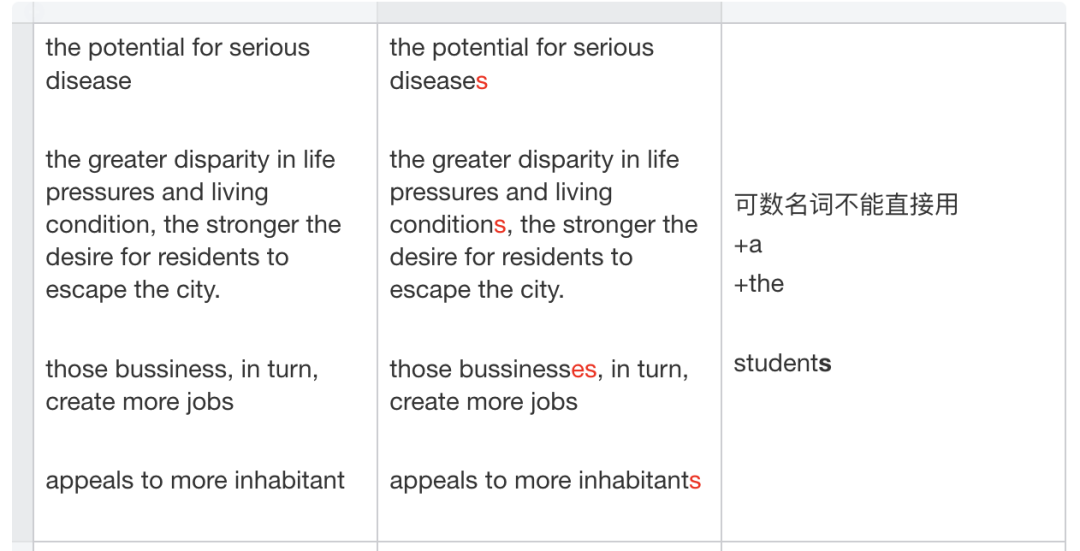The width and height of the screenshot is (1080, 551).
Task: Click the red "es" in "bussinesses"
Action: click(584, 369)
